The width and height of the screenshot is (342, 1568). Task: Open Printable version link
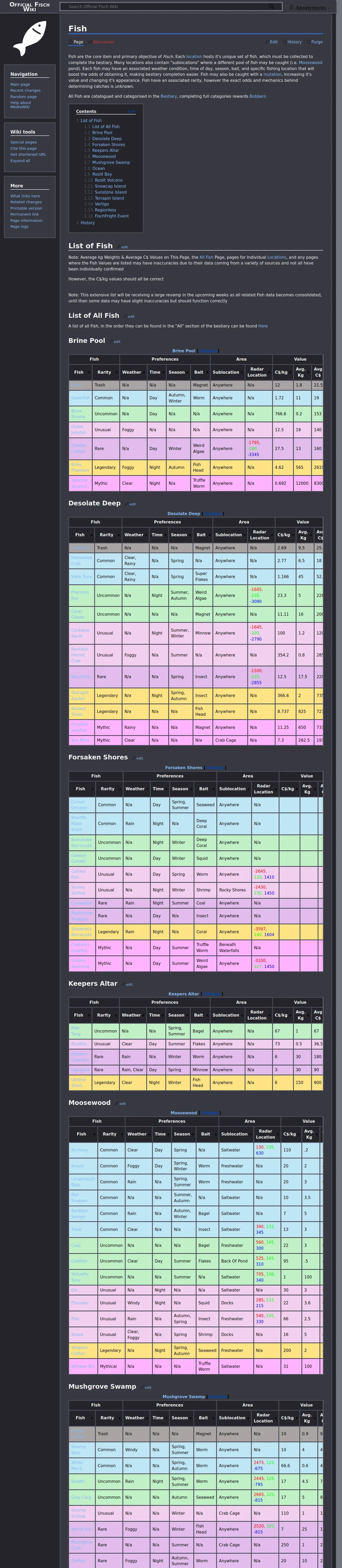(26, 208)
